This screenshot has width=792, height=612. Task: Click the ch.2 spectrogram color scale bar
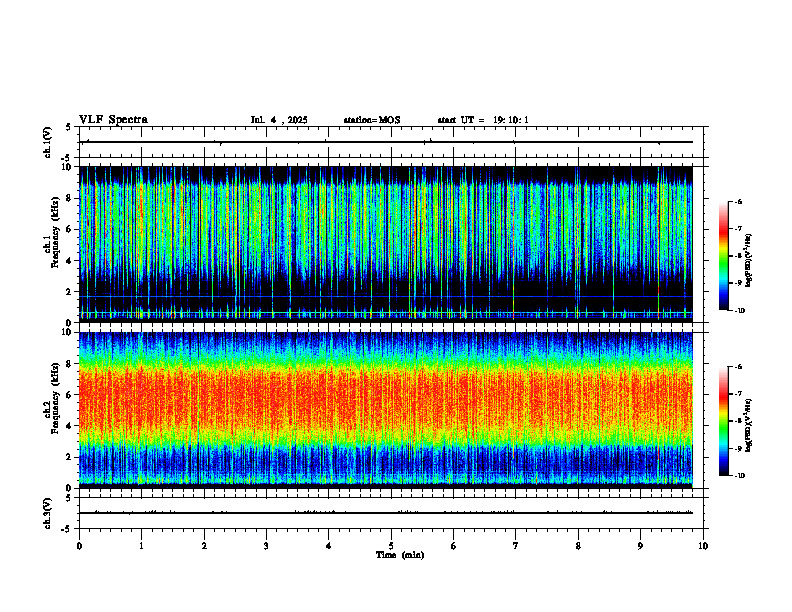(723, 421)
